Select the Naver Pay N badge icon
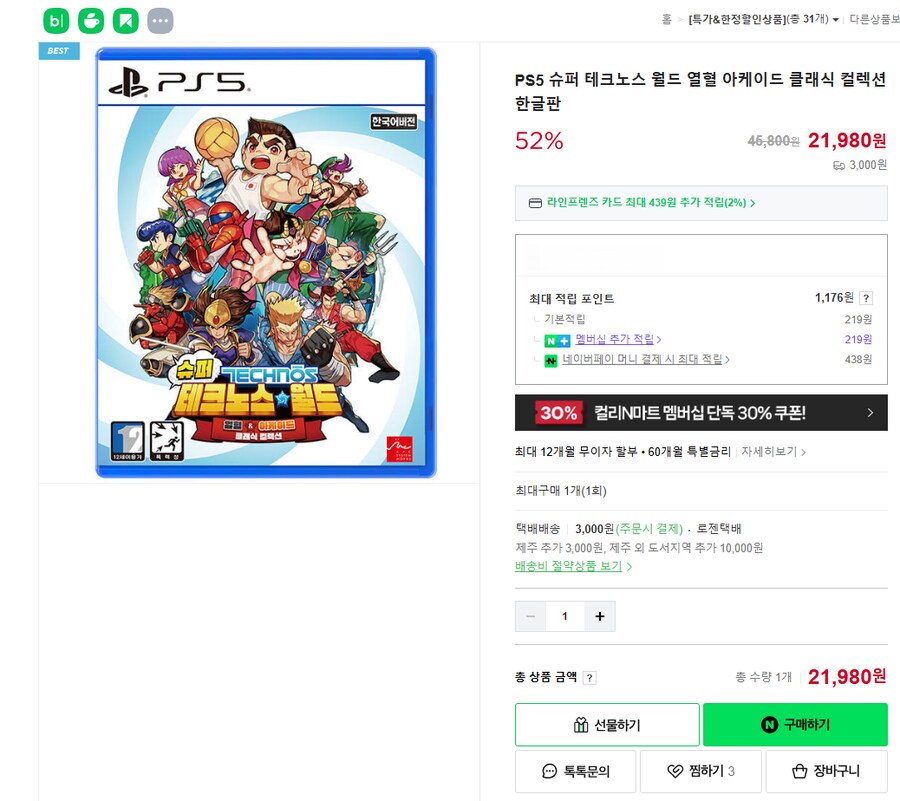Viewport: 900px width, 801px height. tap(550, 360)
